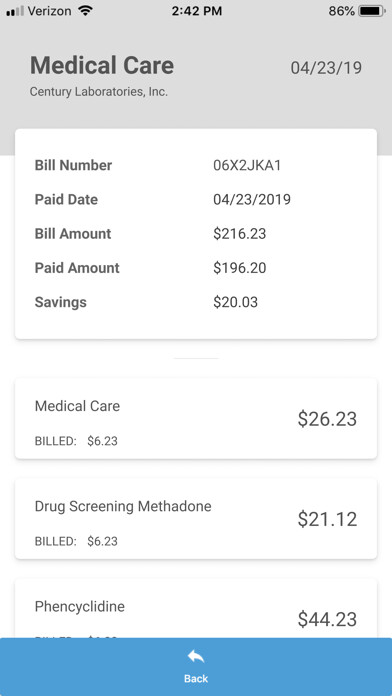Select the Phencyclidine line item card
The width and height of the screenshot is (392, 696).
pyautogui.click(x=196, y=609)
